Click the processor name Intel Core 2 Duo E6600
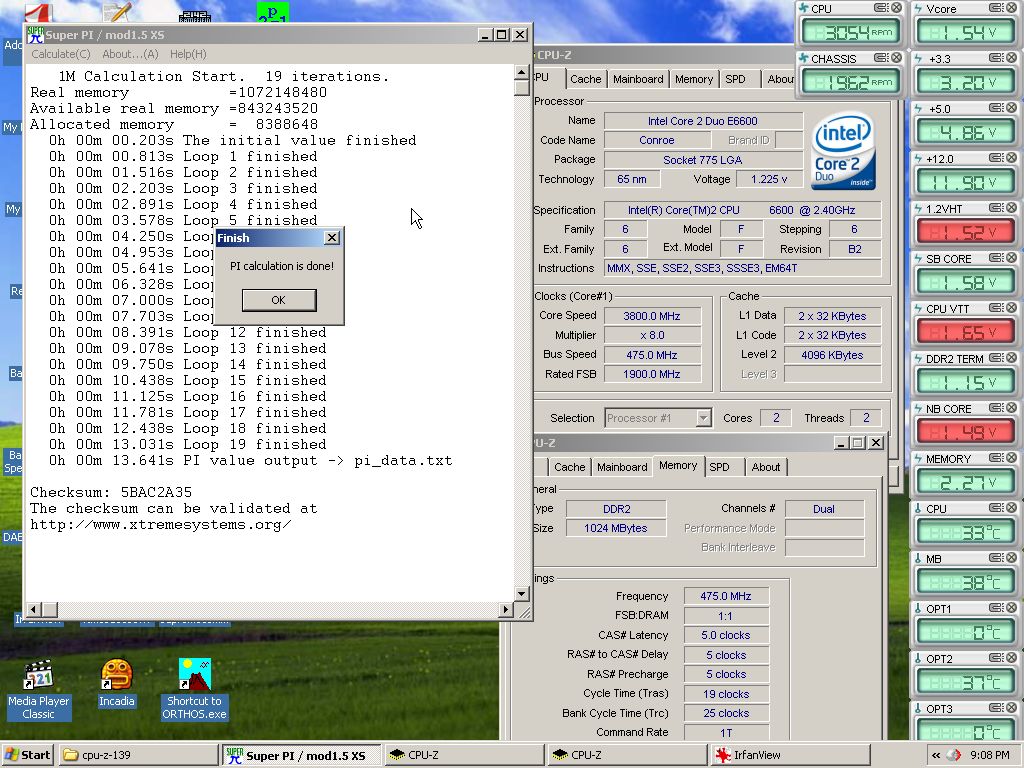This screenshot has height=768, width=1024. click(703, 121)
